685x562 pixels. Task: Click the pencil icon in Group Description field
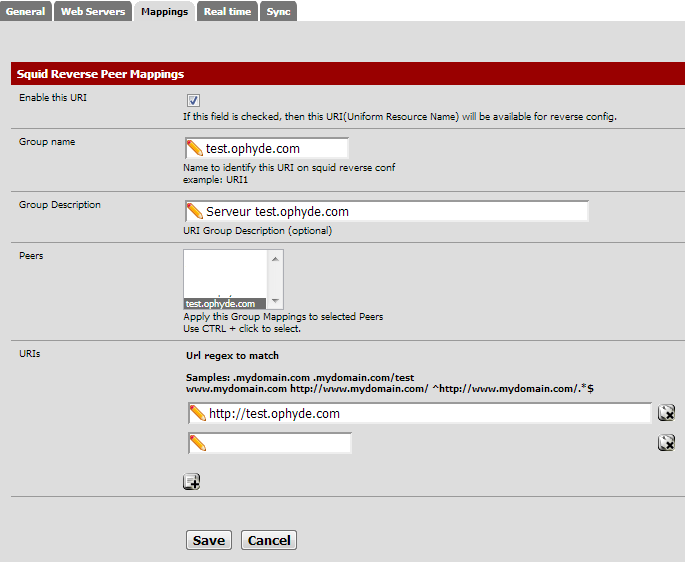pos(195,212)
